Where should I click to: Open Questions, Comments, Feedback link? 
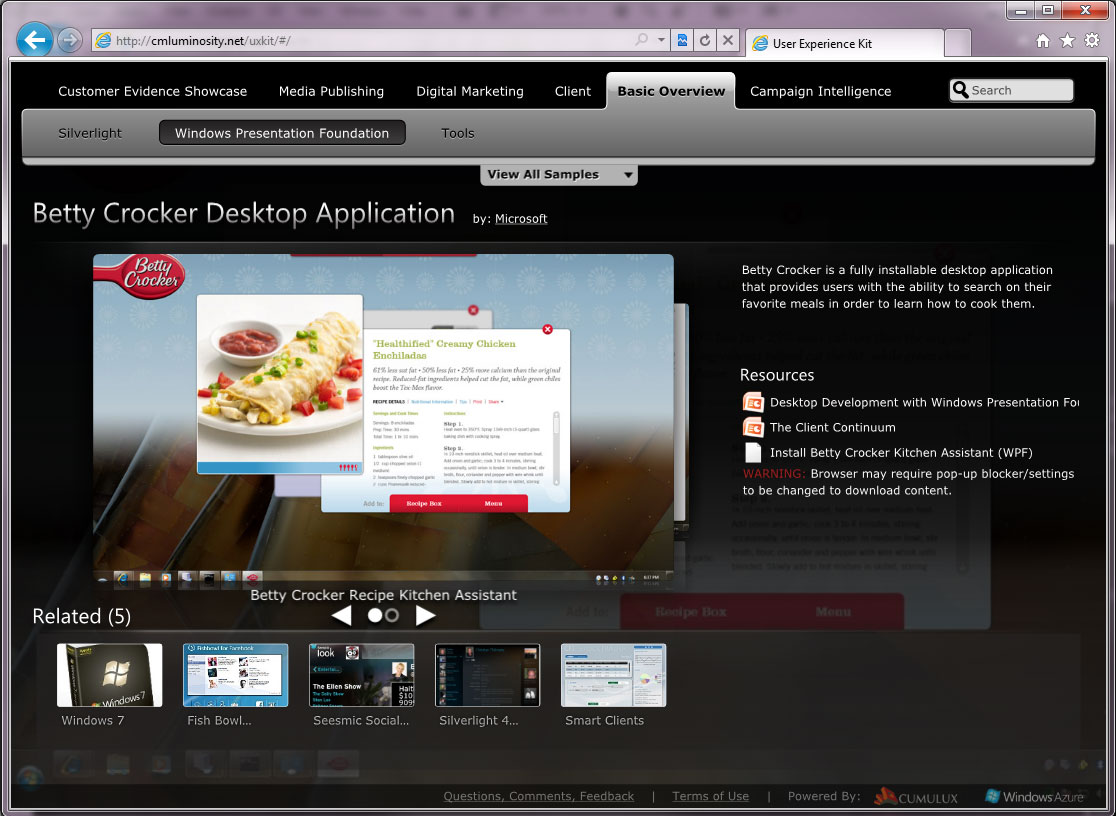pyautogui.click(x=539, y=796)
